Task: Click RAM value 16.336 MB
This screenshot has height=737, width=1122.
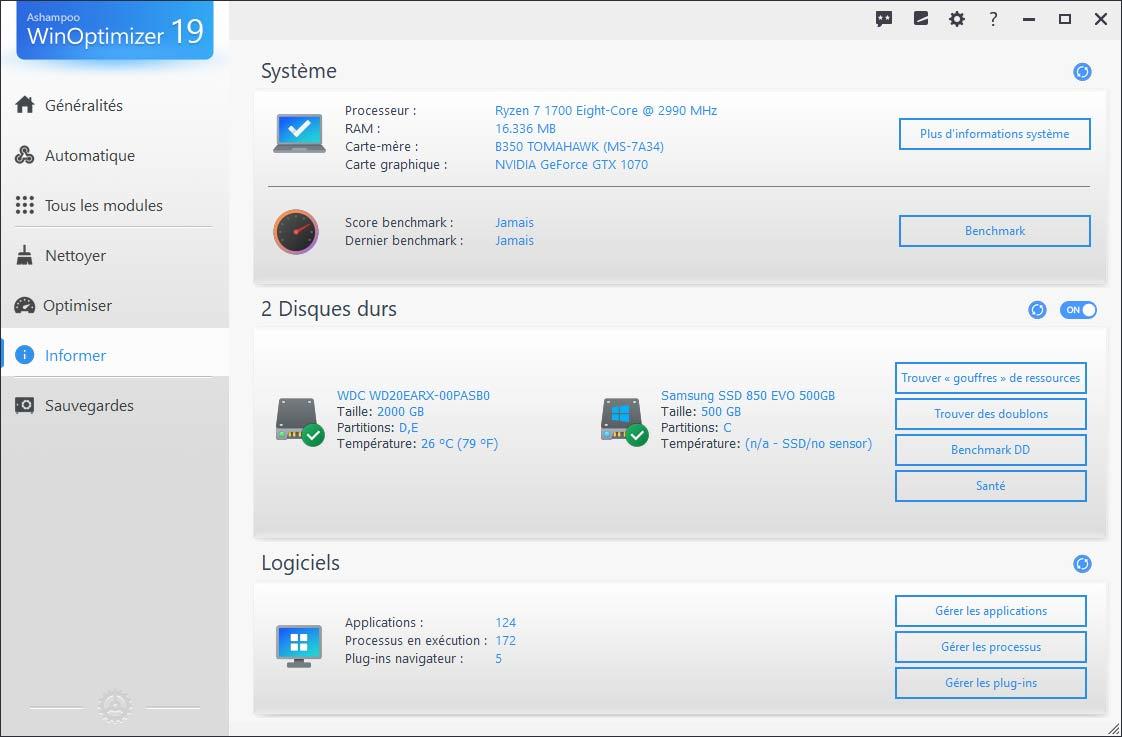Action: tap(525, 129)
